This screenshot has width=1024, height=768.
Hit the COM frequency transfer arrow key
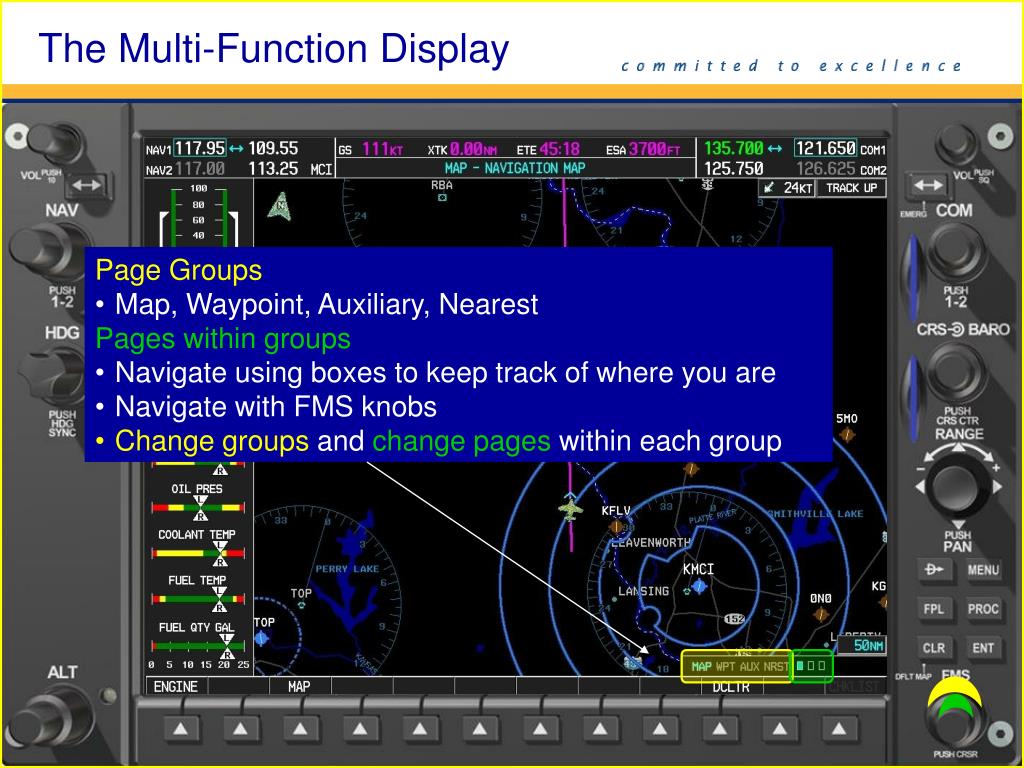pos(928,185)
